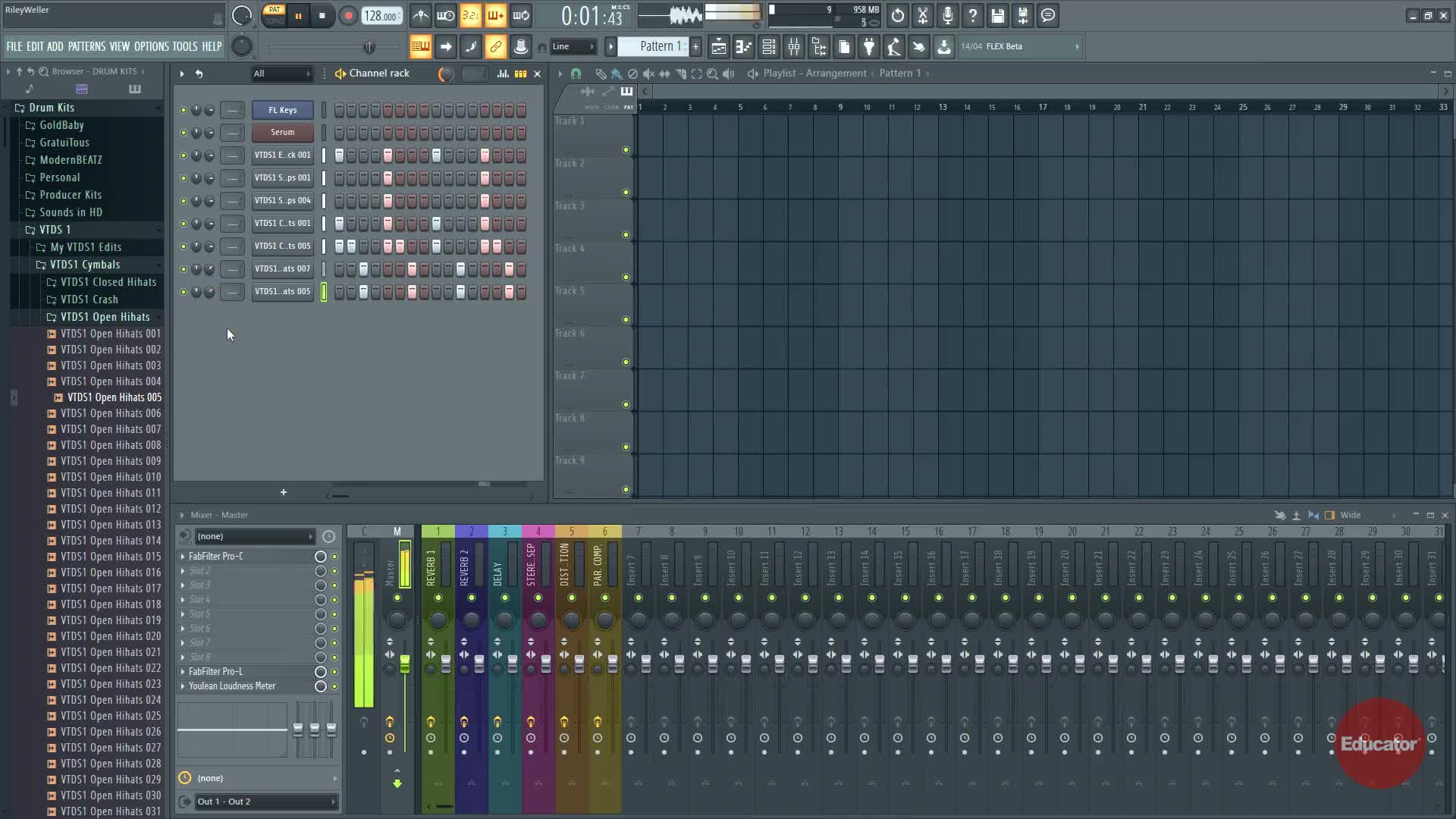
Task: Collapse the VTDS1 Open Hihats folder
Action: [x=105, y=317]
